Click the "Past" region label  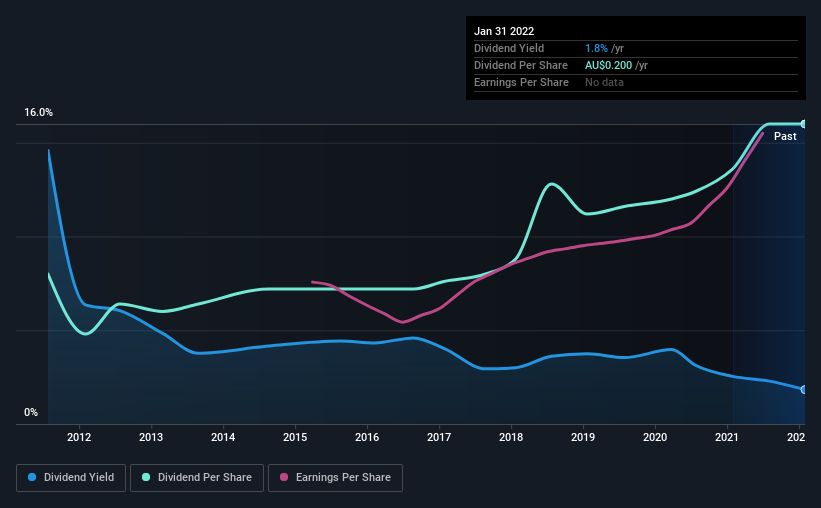785,136
